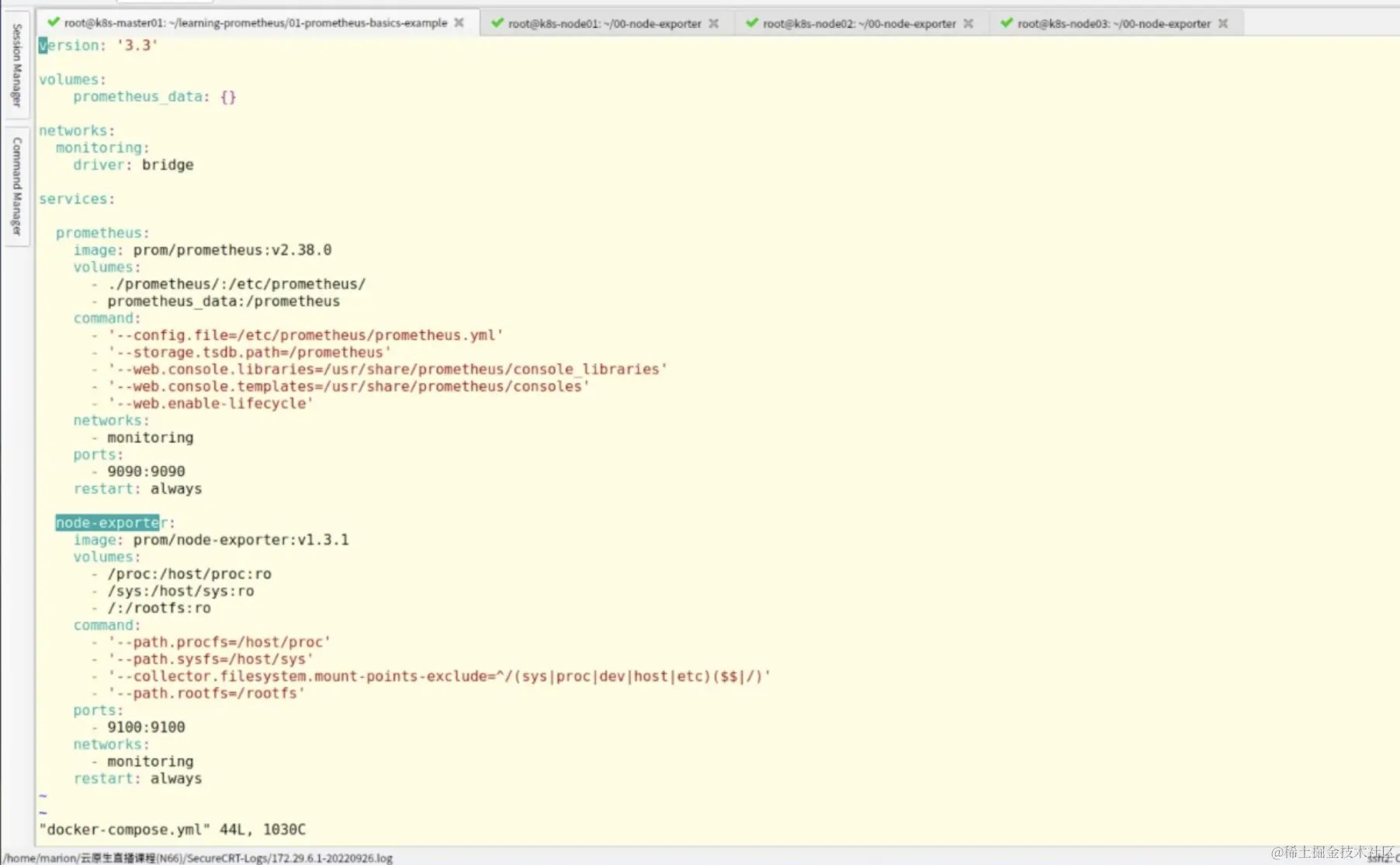Click the image prom/node-exporter:v1.3.1 line
This screenshot has height=865, width=1400.
(211, 540)
